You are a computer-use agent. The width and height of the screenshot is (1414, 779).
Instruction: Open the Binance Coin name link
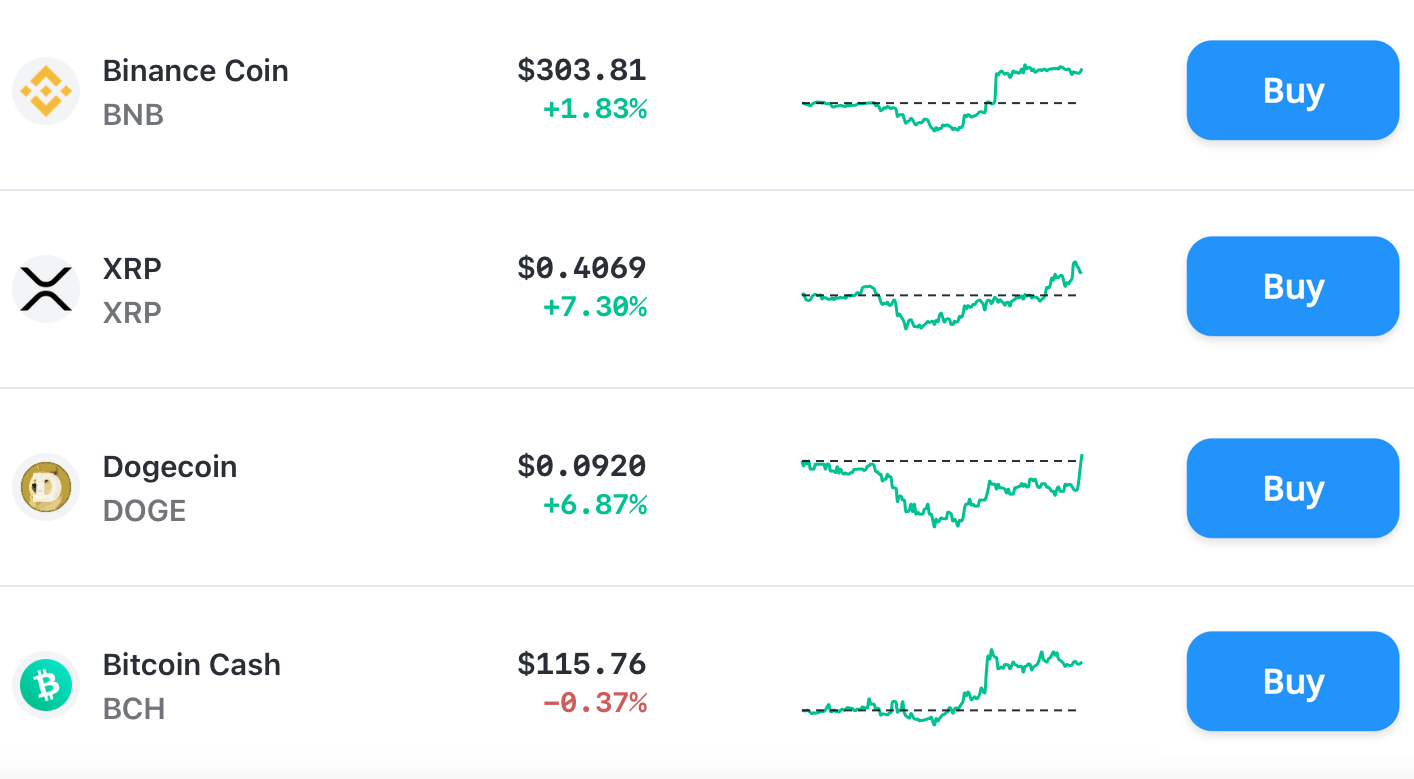pos(195,71)
